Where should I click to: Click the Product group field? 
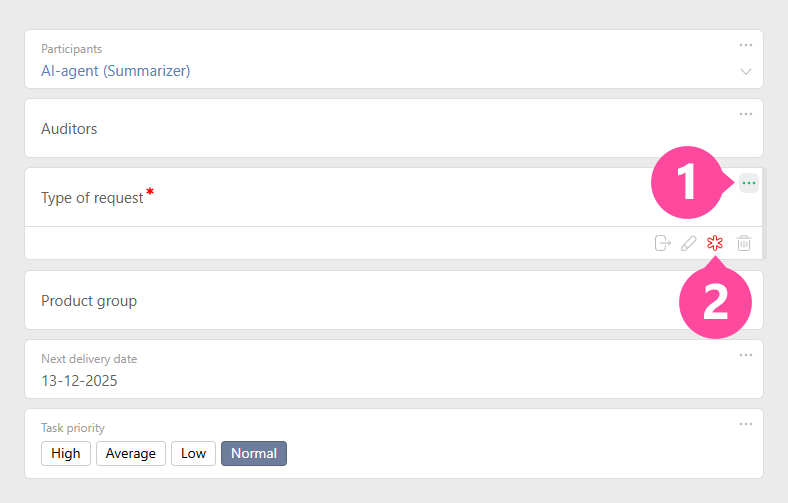coord(89,301)
